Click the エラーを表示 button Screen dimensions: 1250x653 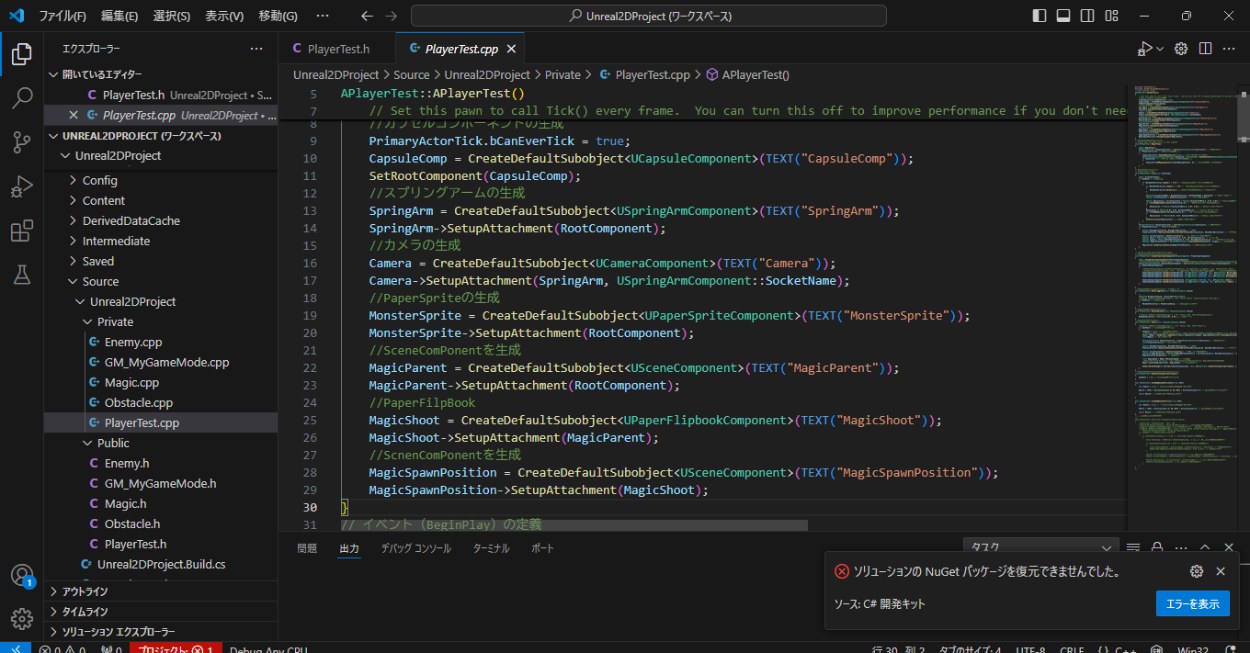(x=1192, y=604)
